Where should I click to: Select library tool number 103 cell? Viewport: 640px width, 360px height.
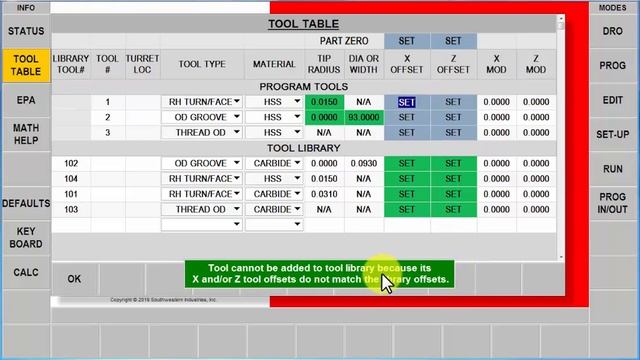[x=71, y=209]
